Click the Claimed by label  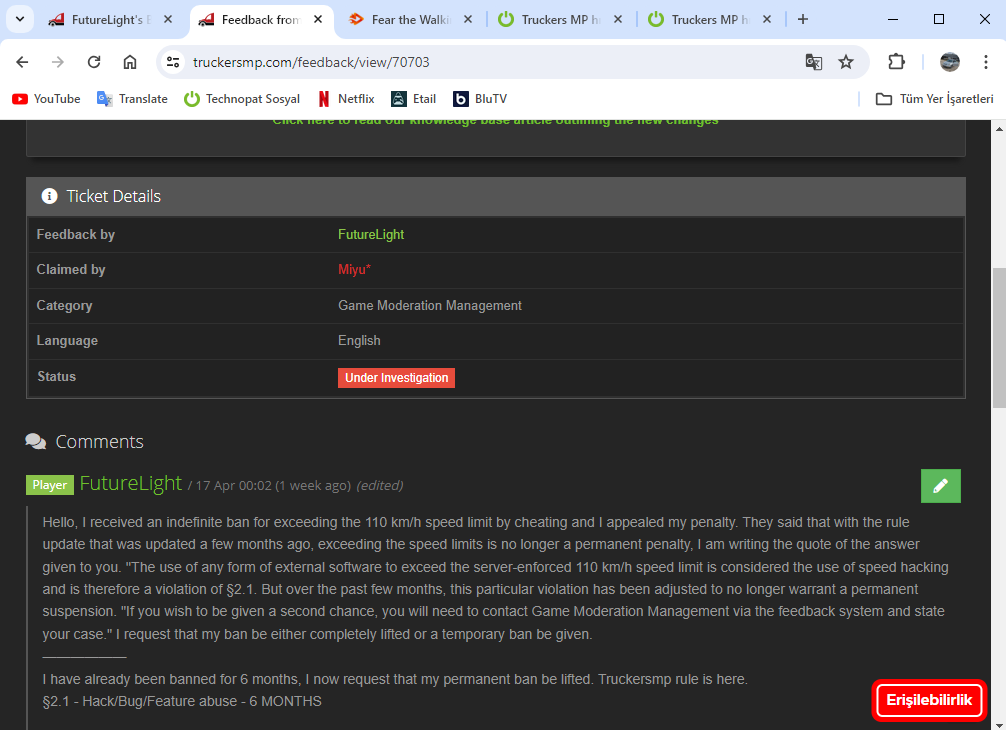pyautogui.click(x=71, y=269)
